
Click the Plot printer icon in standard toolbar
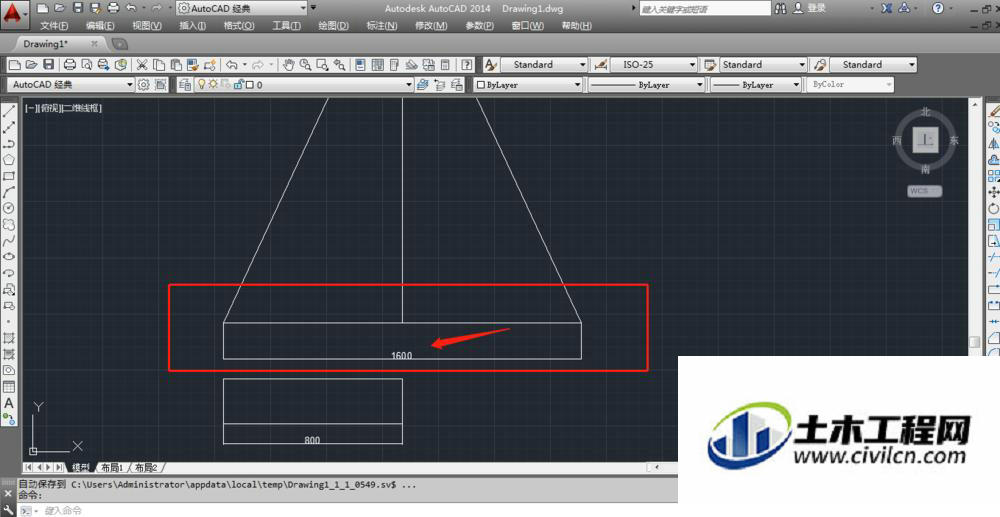point(70,64)
